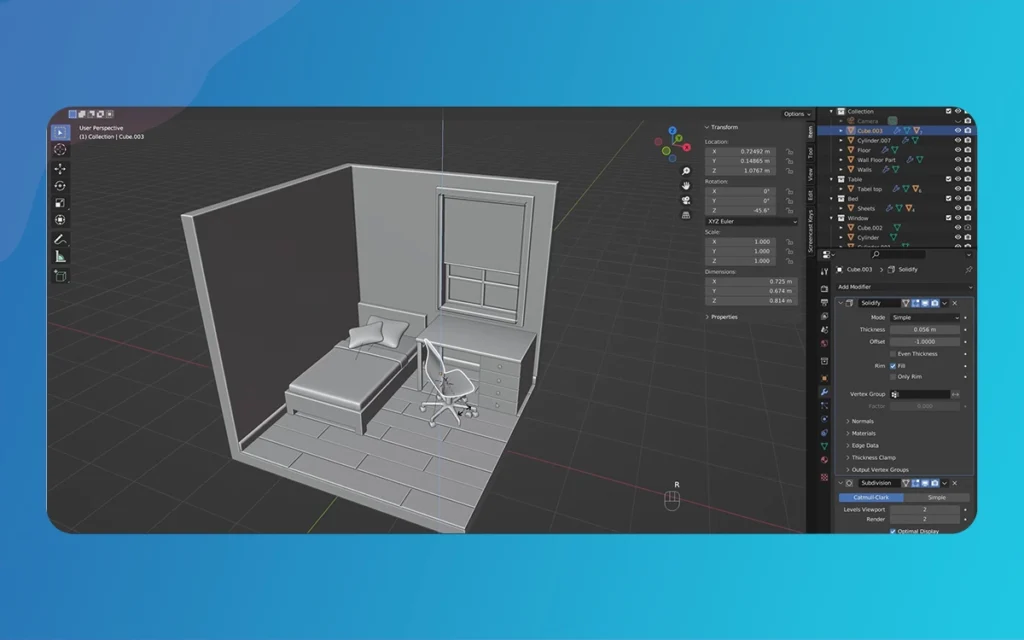This screenshot has height=640, width=1024.
Task: Select the Transform tool in the toolbar
Action: (61, 217)
